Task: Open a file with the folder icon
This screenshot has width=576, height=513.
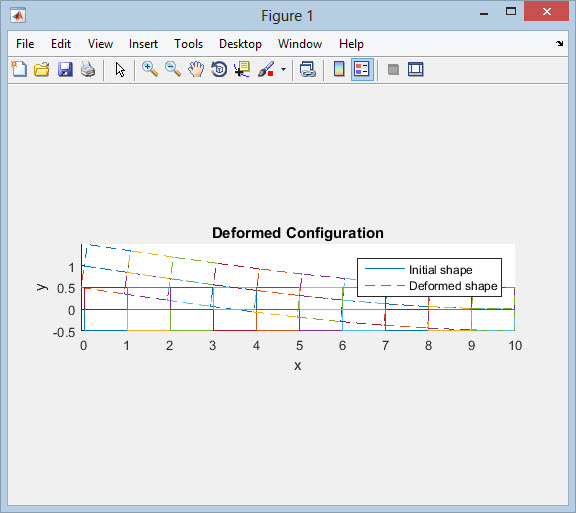Action: pyautogui.click(x=42, y=69)
